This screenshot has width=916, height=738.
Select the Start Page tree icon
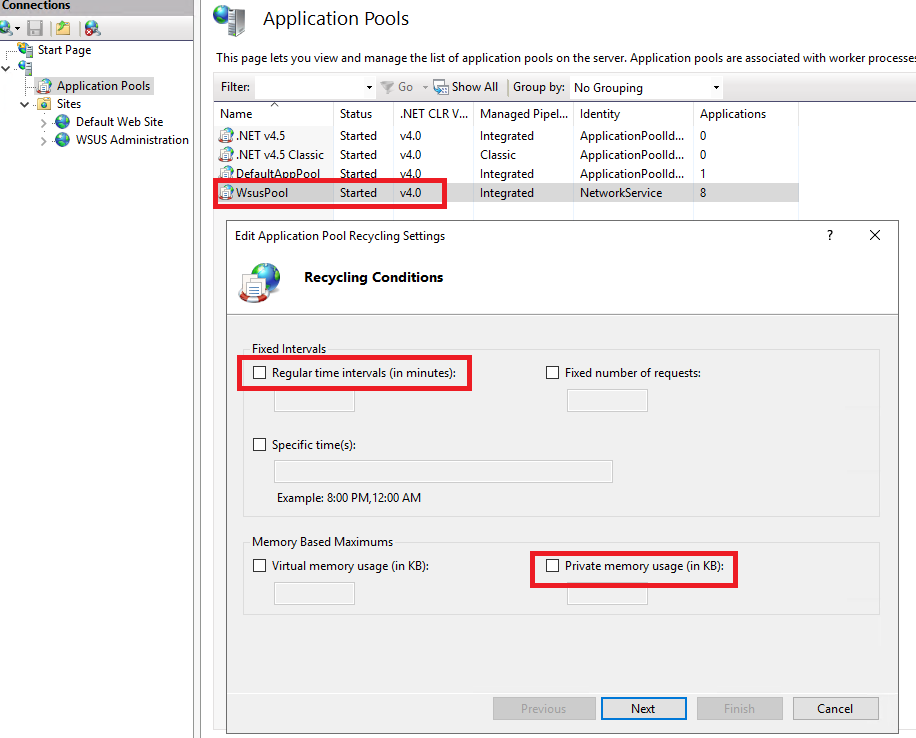pyautogui.click(x=26, y=50)
